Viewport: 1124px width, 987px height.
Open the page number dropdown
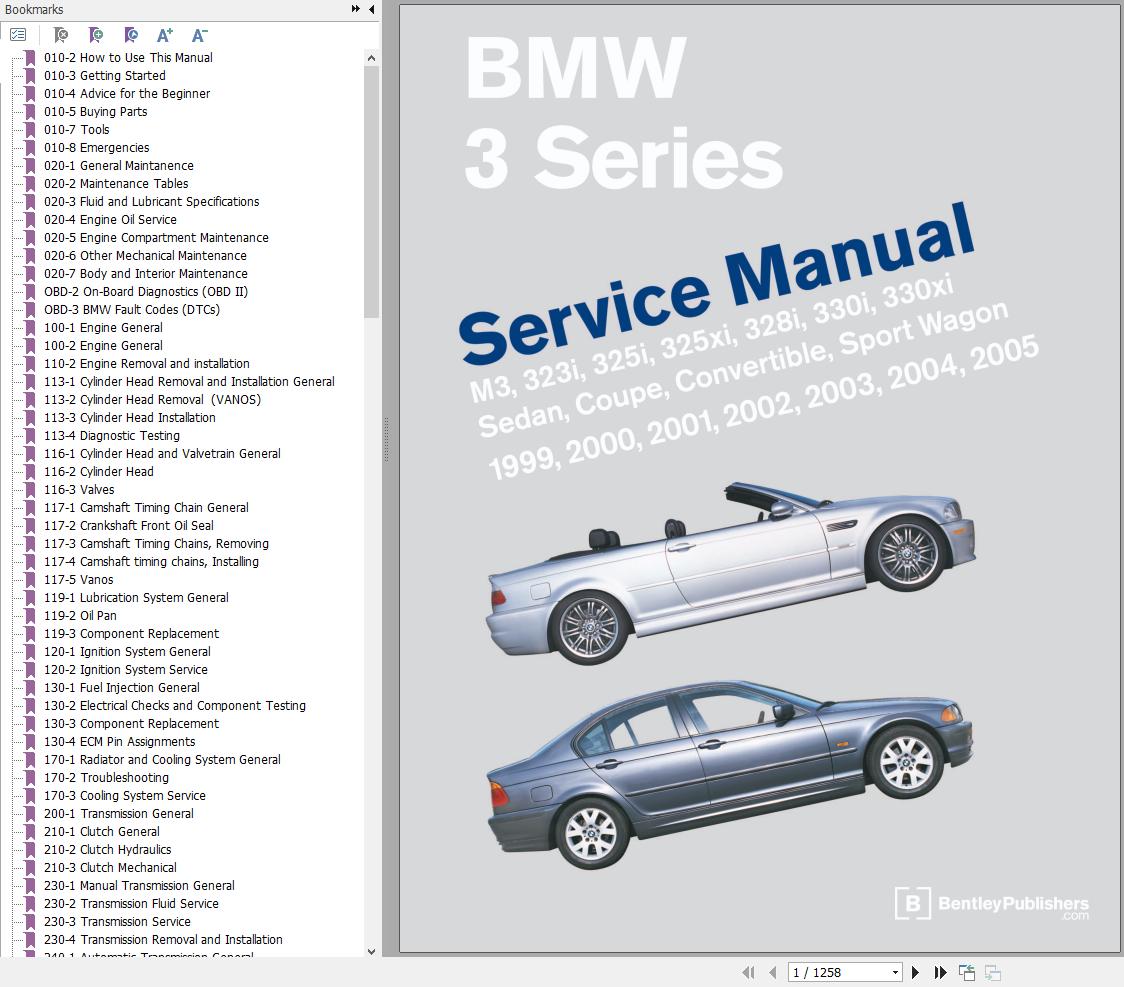coord(894,971)
